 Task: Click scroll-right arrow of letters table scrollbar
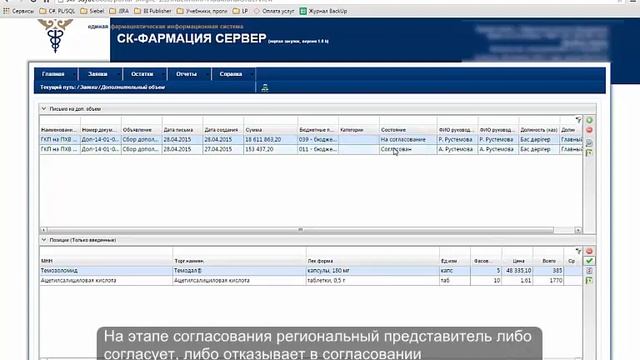point(578,230)
